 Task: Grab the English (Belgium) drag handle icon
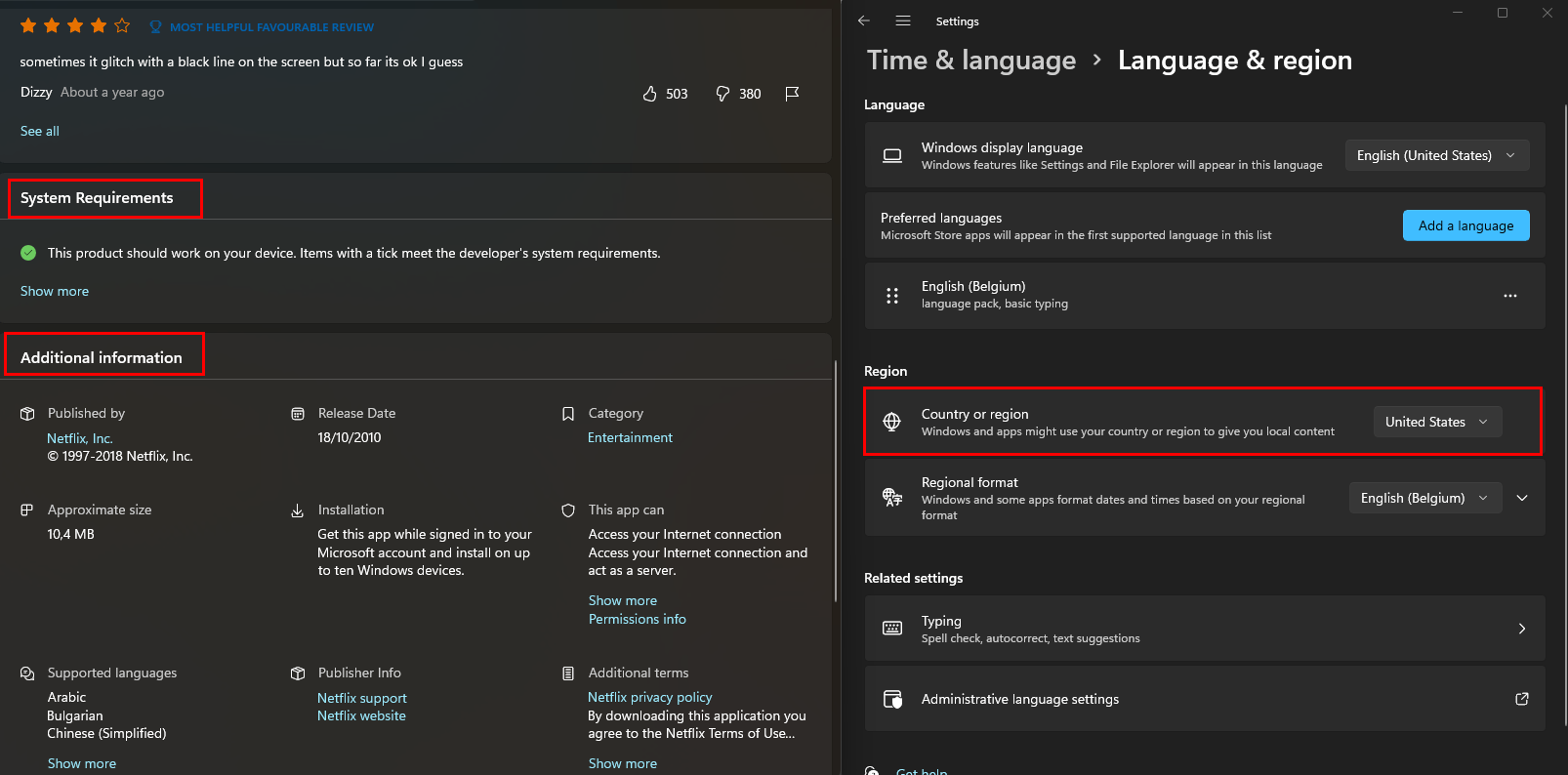coord(892,296)
